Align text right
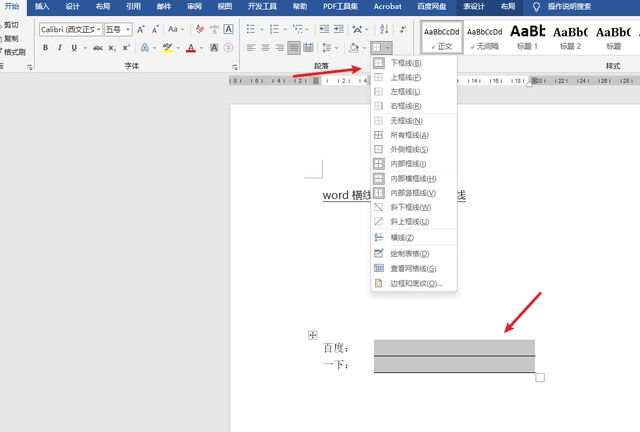This screenshot has height=432, width=640. 280,48
